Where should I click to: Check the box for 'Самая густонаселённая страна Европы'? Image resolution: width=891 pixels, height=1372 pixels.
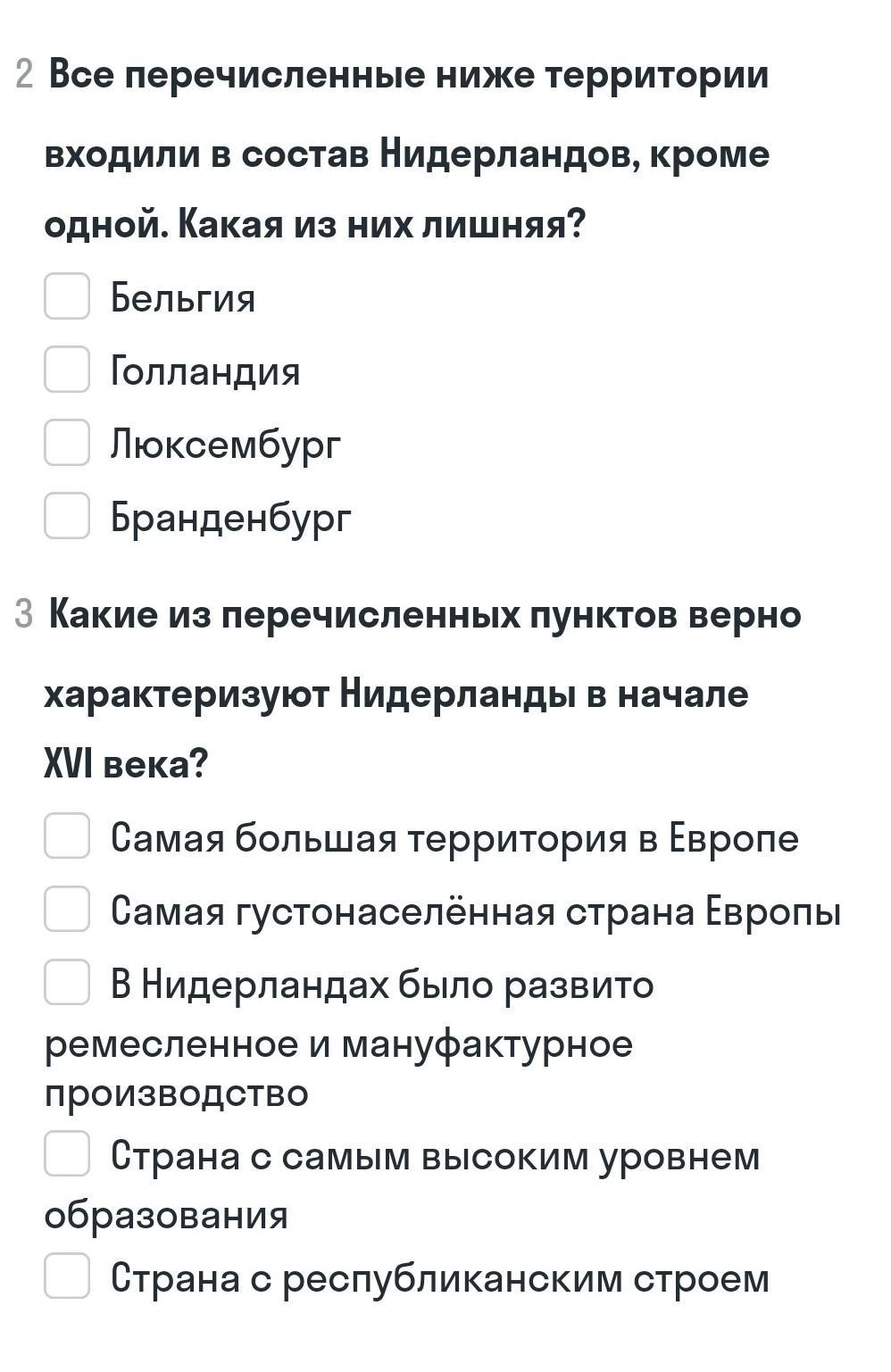(67, 910)
